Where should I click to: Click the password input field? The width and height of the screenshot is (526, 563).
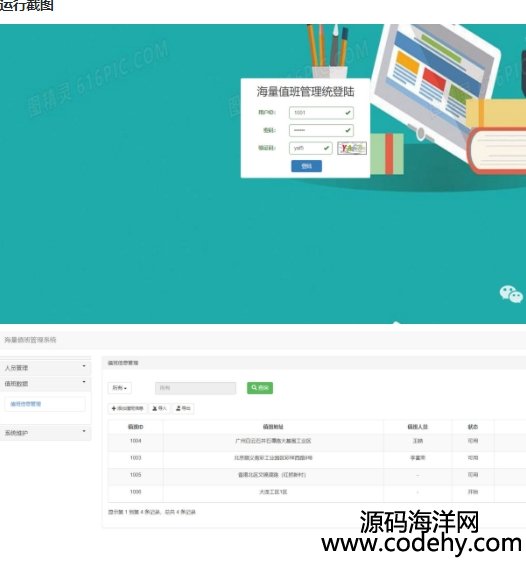pos(321,130)
